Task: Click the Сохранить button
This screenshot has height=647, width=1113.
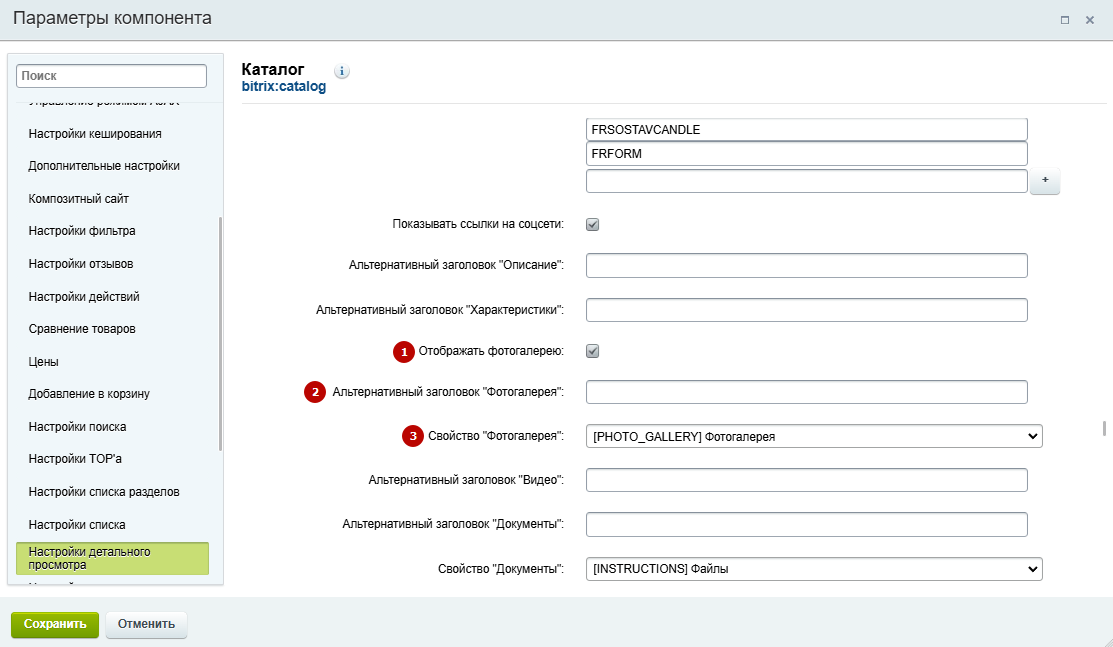Action: tap(55, 624)
